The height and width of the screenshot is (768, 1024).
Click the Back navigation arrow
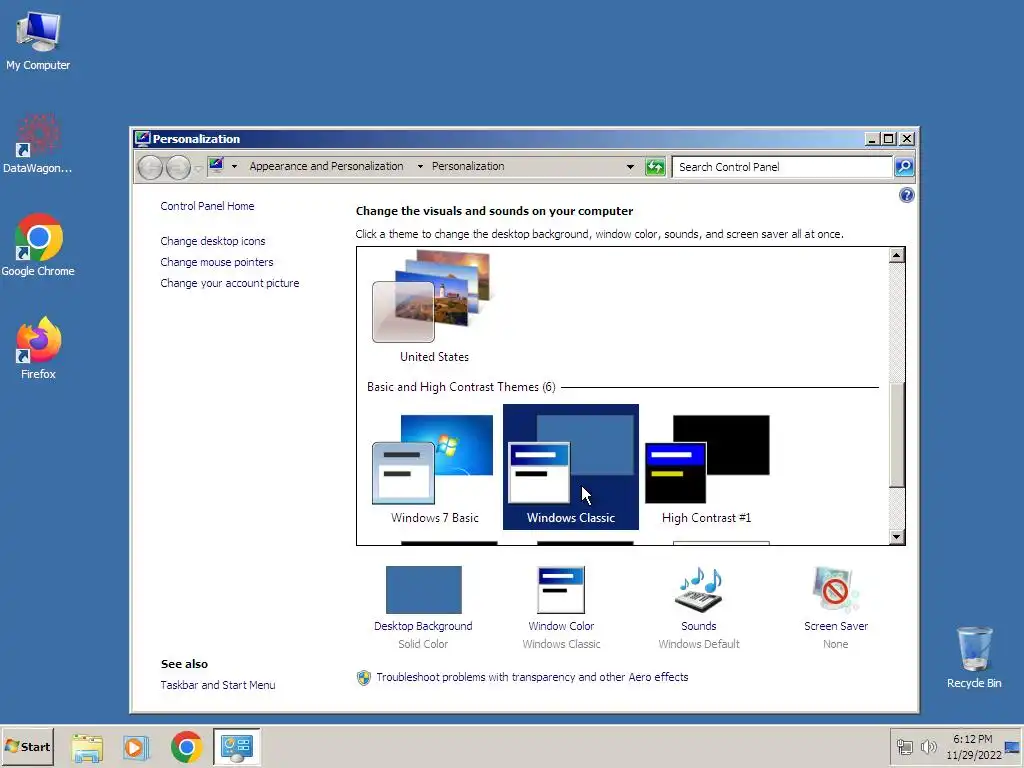click(150, 167)
